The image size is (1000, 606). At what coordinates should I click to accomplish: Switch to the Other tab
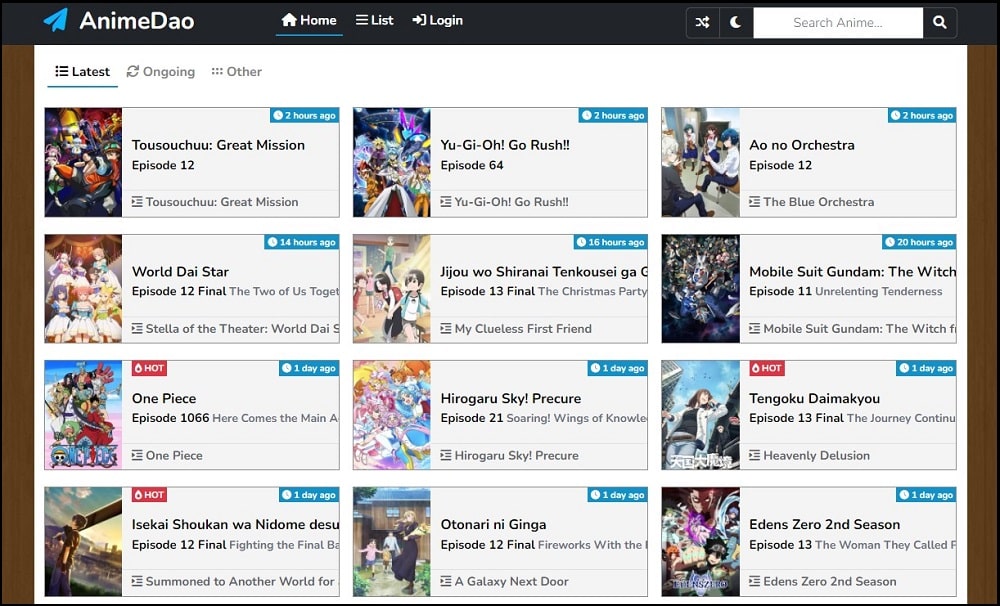coord(237,71)
